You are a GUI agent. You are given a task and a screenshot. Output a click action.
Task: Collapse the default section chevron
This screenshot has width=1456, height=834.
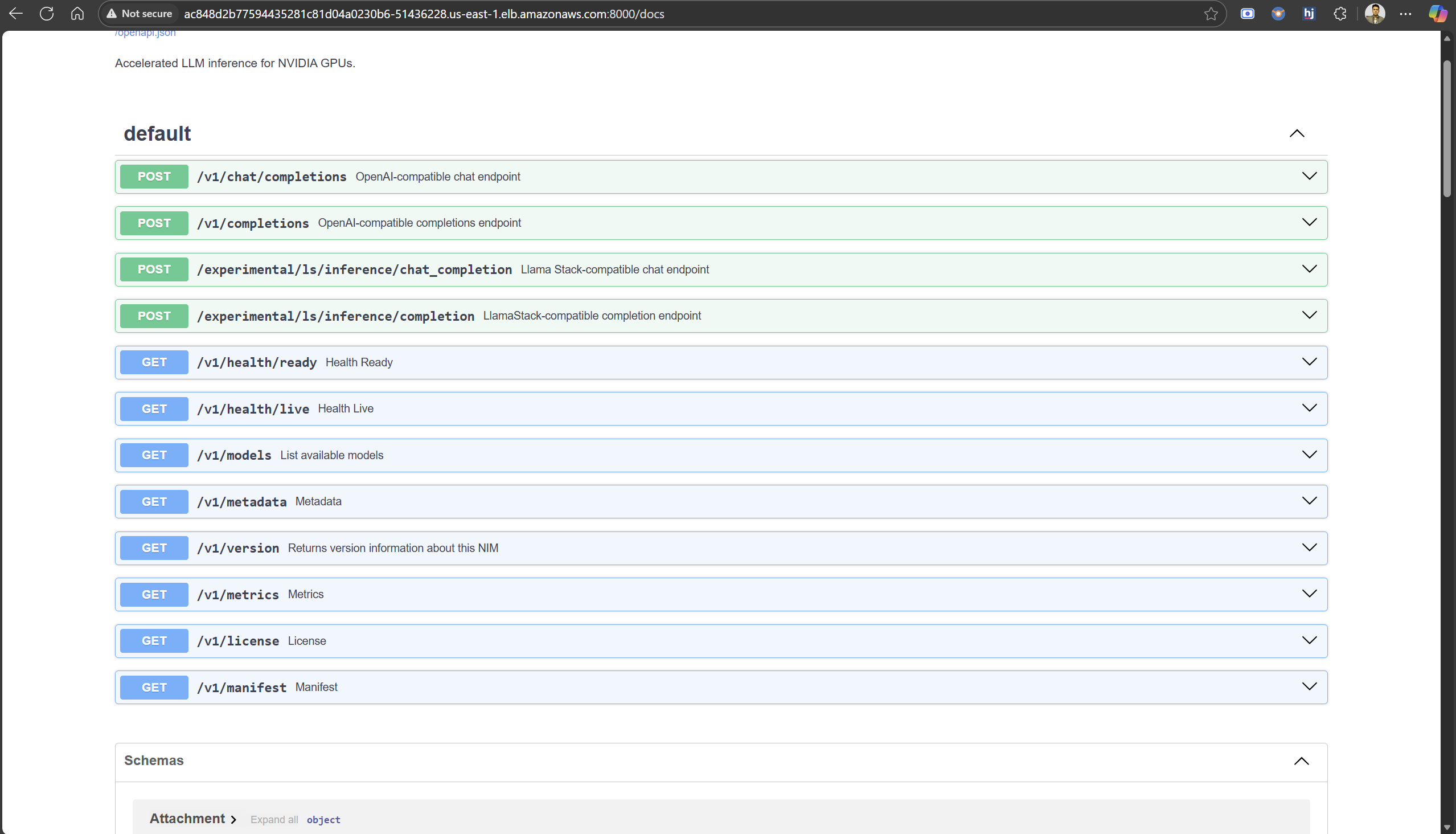pos(1296,133)
